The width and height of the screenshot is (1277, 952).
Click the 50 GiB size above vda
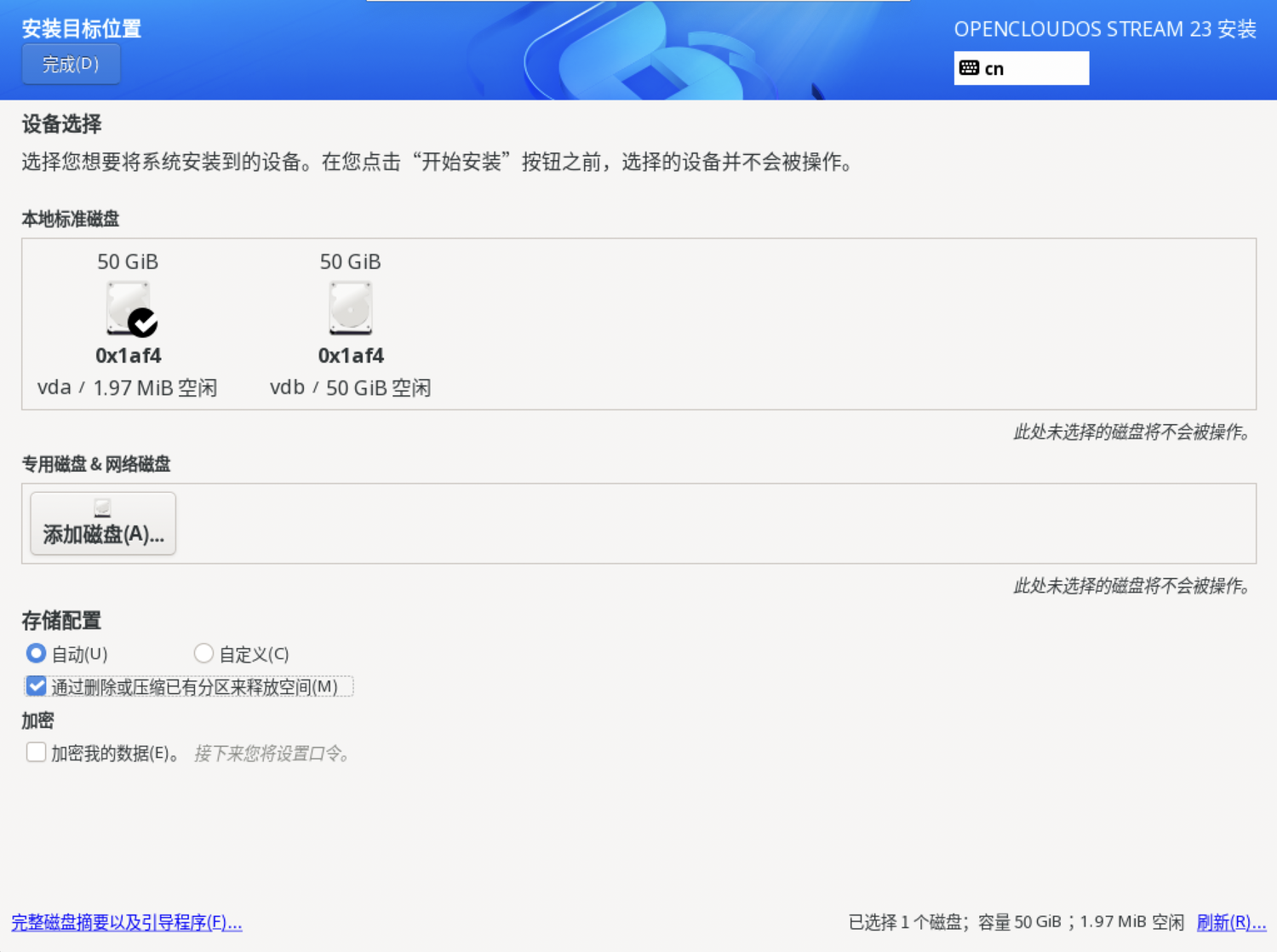coord(128,261)
